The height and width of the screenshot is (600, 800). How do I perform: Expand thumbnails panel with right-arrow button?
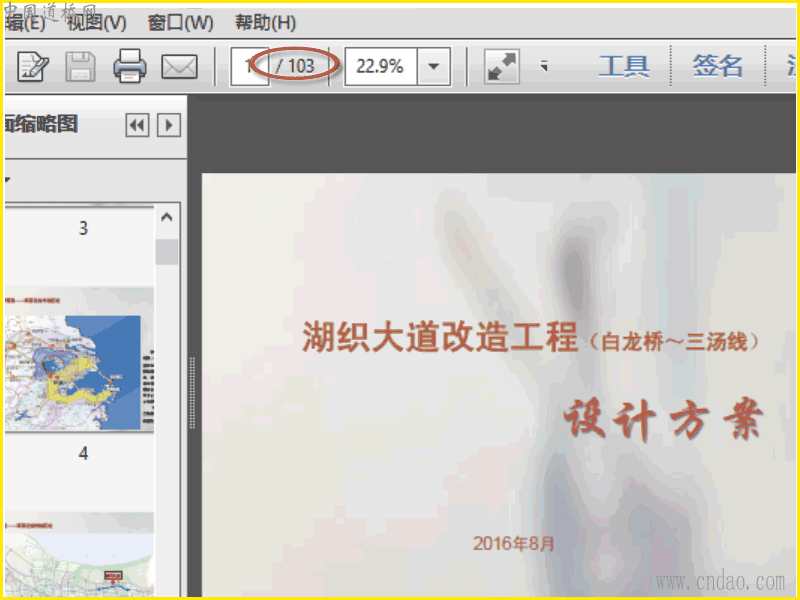click(x=169, y=125)
